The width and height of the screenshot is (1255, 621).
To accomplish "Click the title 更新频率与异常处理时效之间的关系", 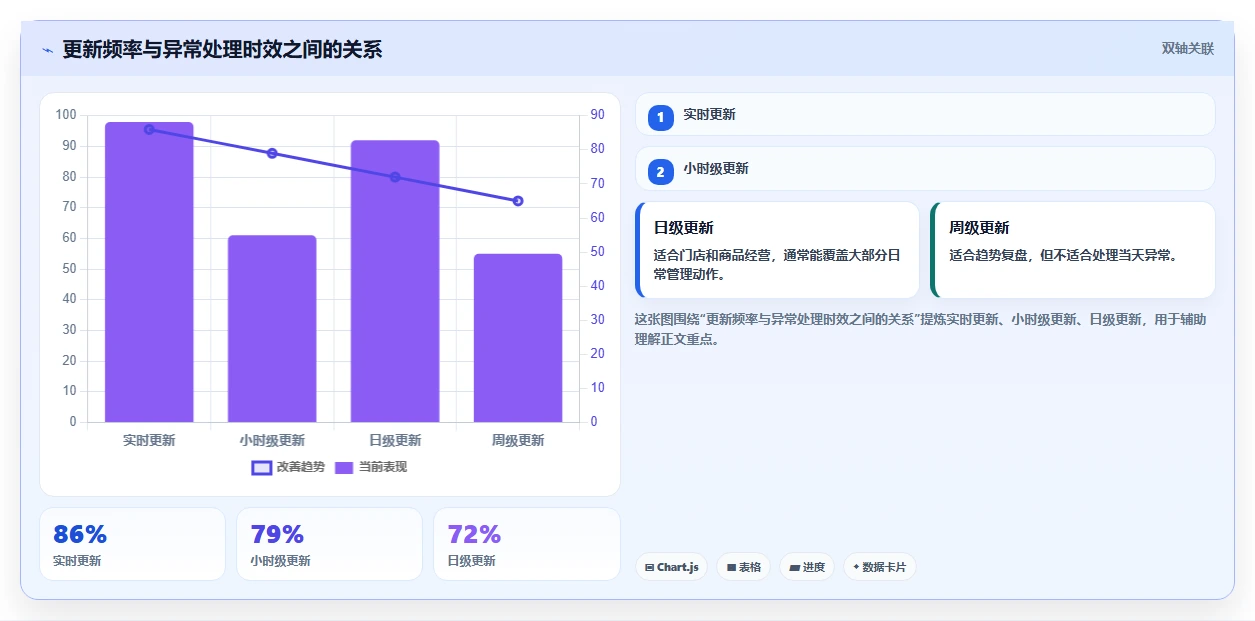I will pyautogui.click(x=222, y=50).
